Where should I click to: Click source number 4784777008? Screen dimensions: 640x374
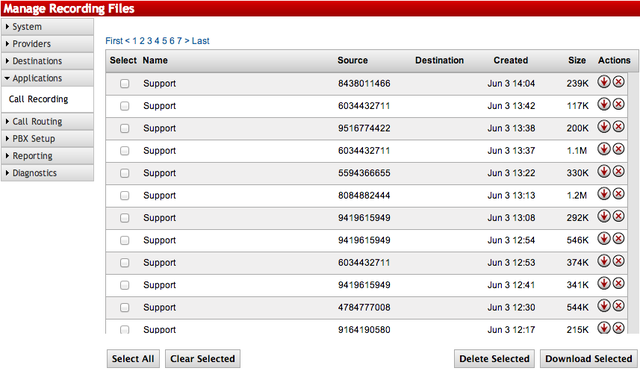(364, 307)
